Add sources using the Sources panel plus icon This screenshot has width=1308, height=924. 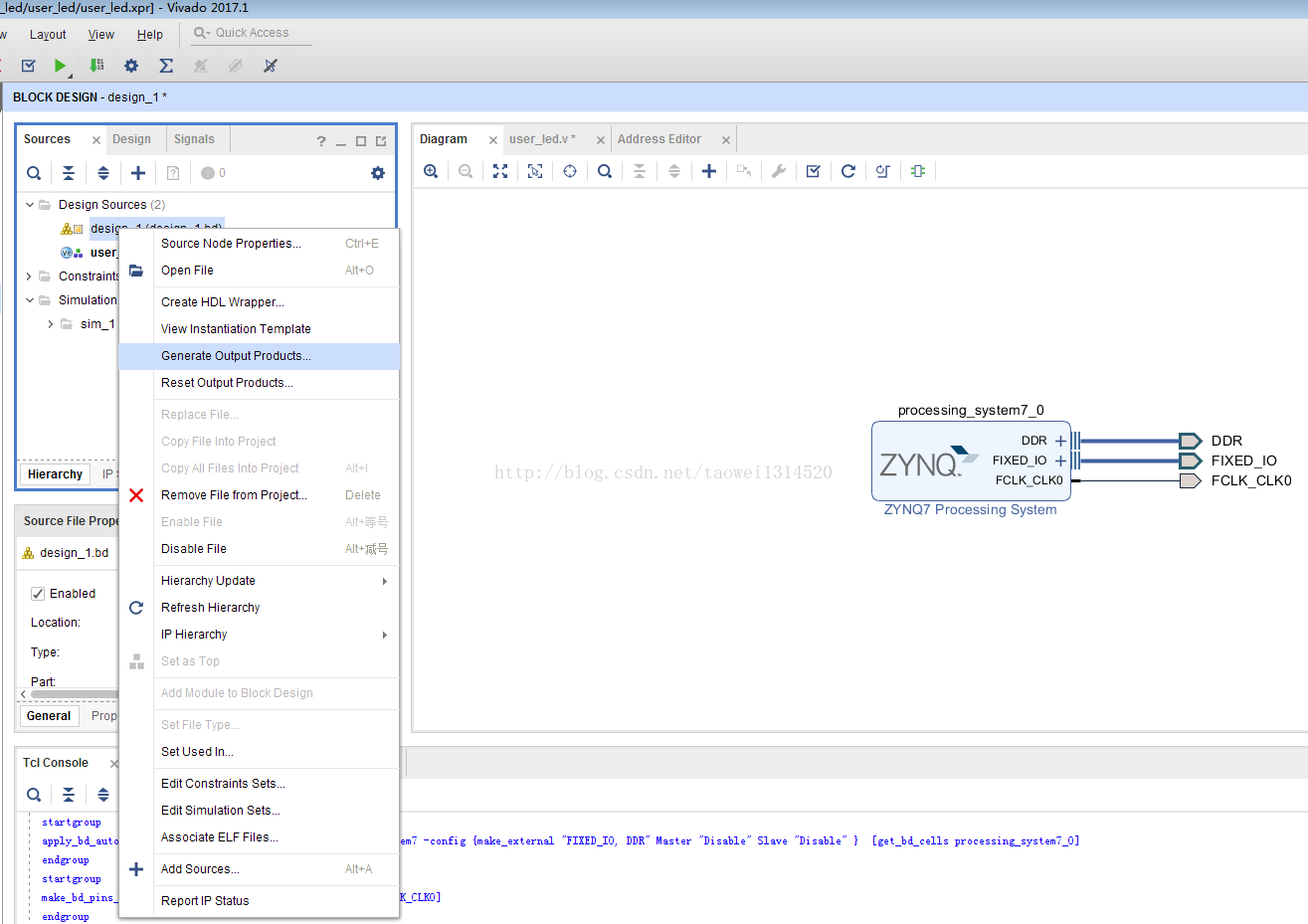[x=138, y=173]
